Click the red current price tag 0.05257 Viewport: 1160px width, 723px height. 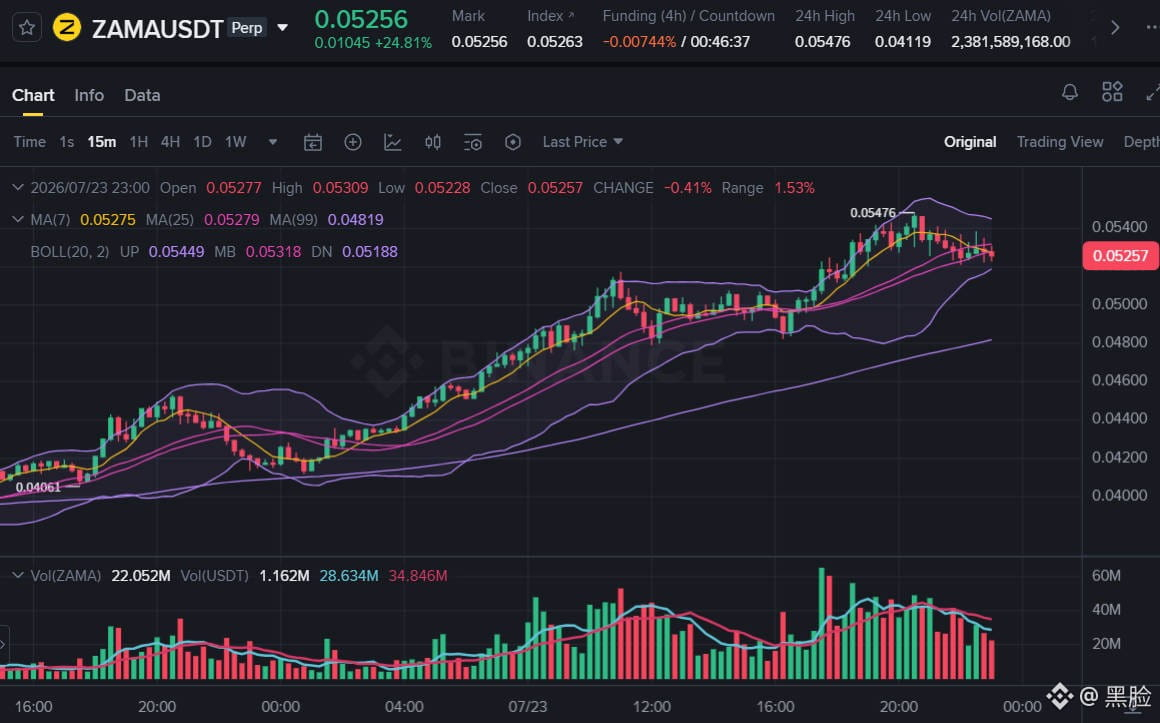click(x=1120, y=255)
